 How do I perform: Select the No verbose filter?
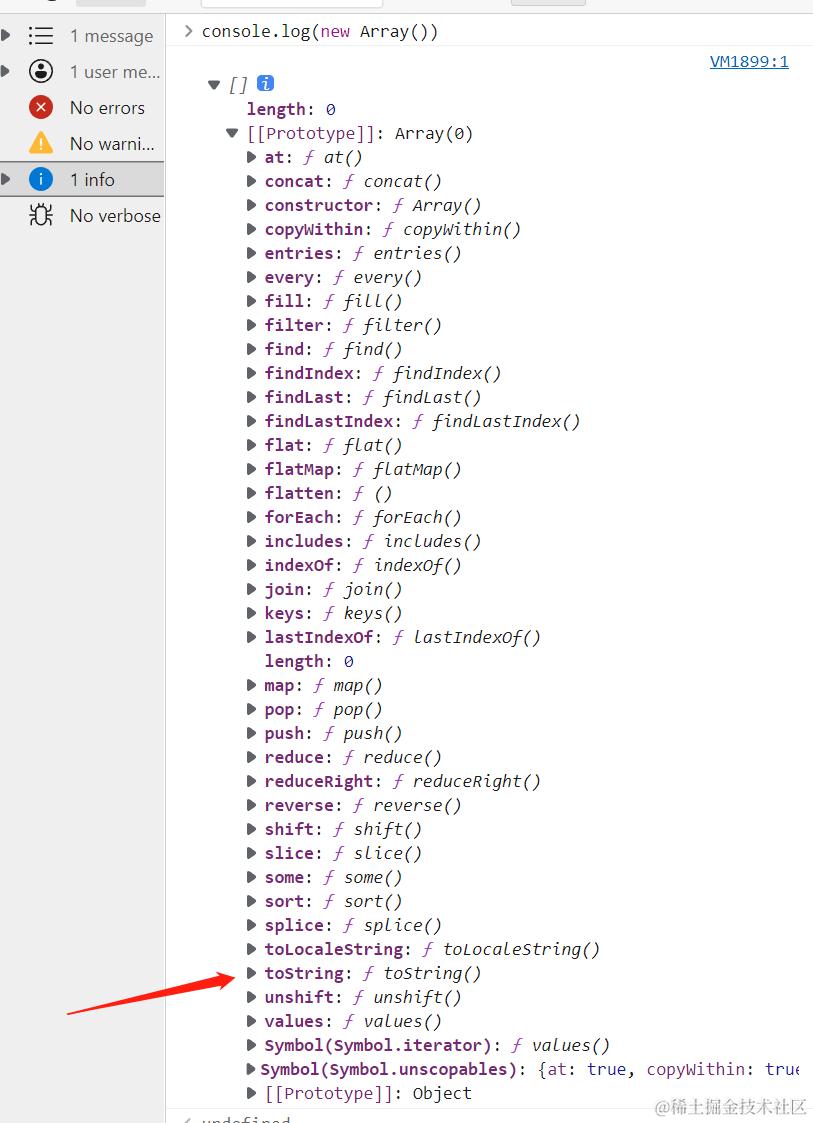113,215
